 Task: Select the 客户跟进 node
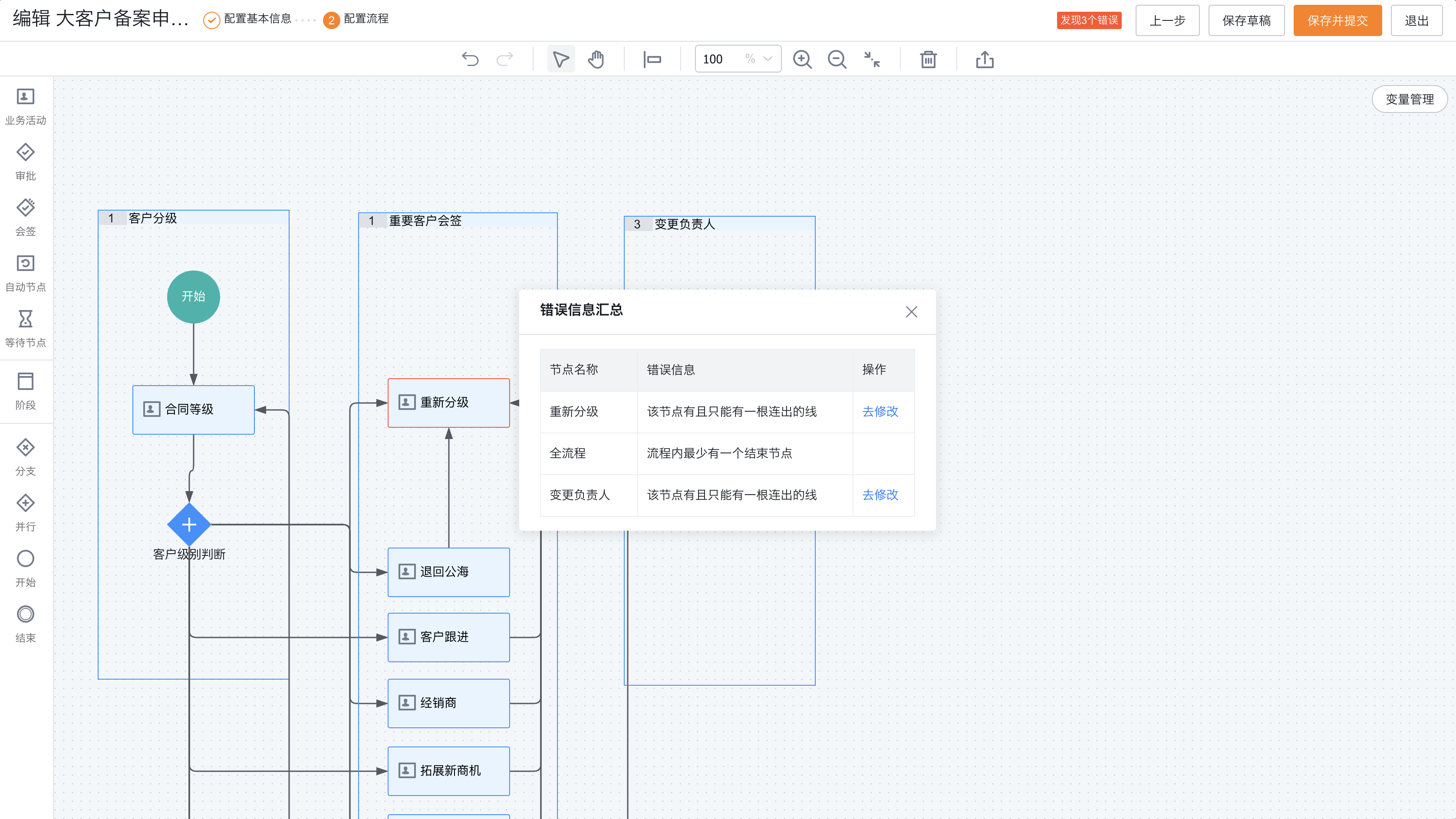(x=449, y=637)
